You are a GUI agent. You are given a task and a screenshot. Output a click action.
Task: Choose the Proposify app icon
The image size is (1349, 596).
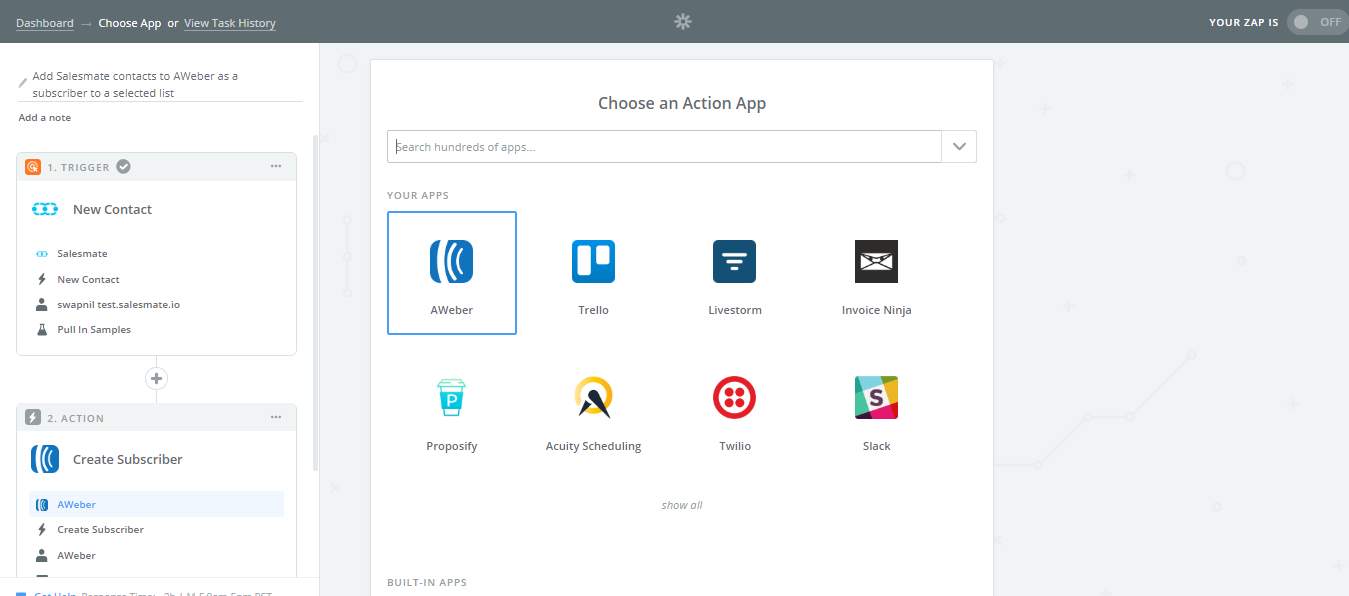(x=451, y=397)
